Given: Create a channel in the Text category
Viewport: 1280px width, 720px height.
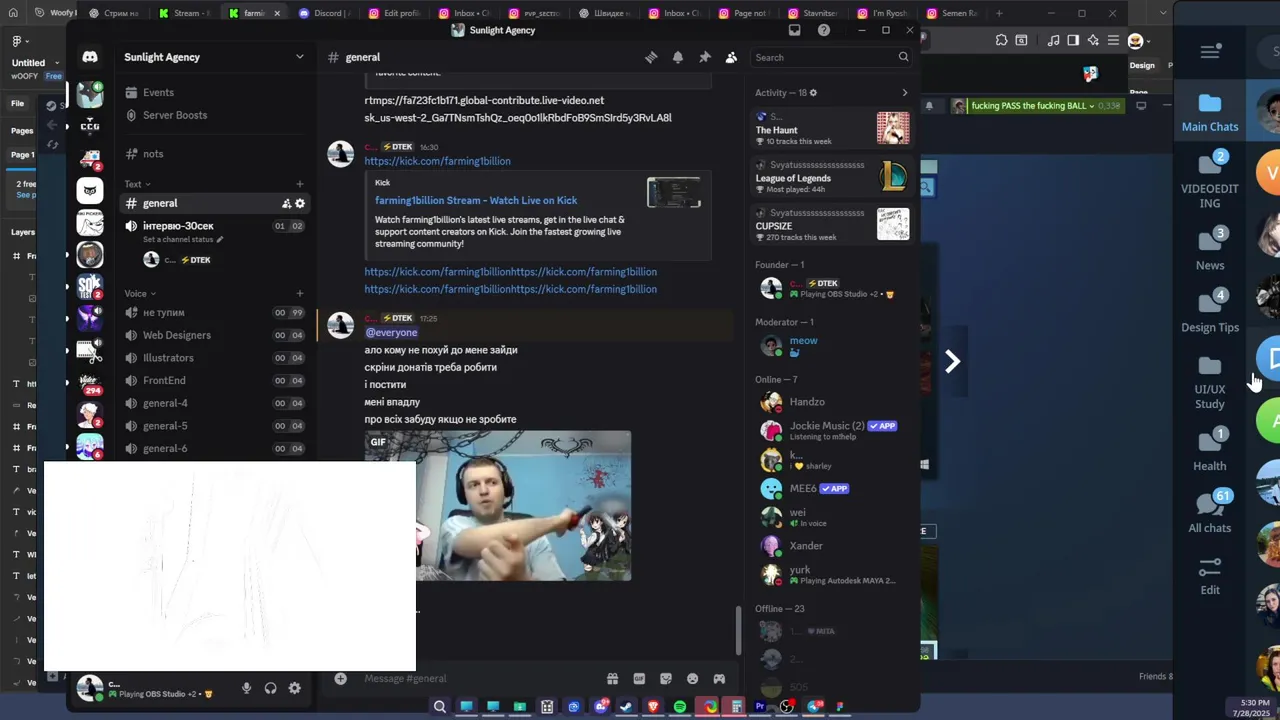Looking at the screenshot, I should click(299, 184).
